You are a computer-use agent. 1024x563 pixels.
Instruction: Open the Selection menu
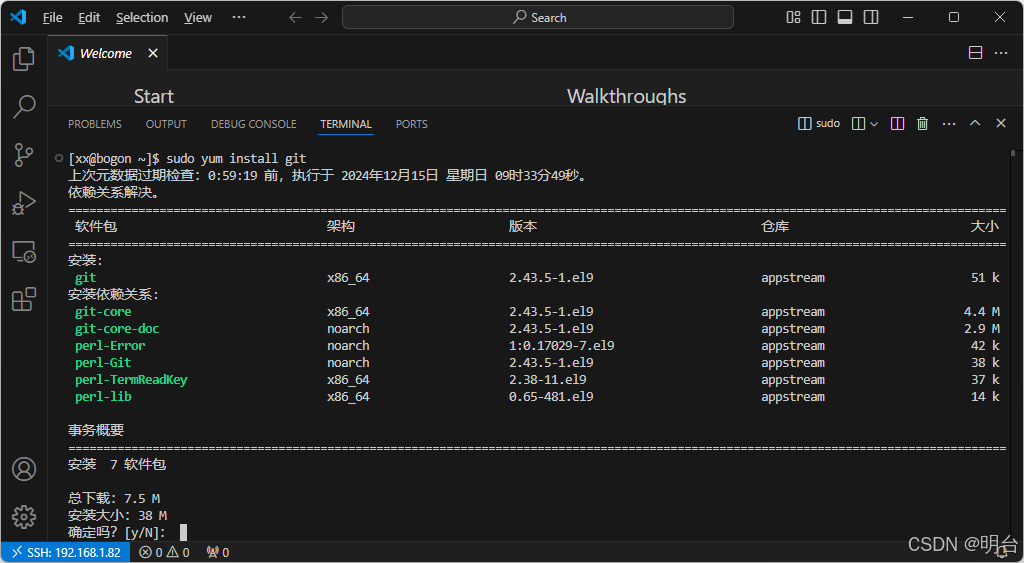(x=142, y=18)
